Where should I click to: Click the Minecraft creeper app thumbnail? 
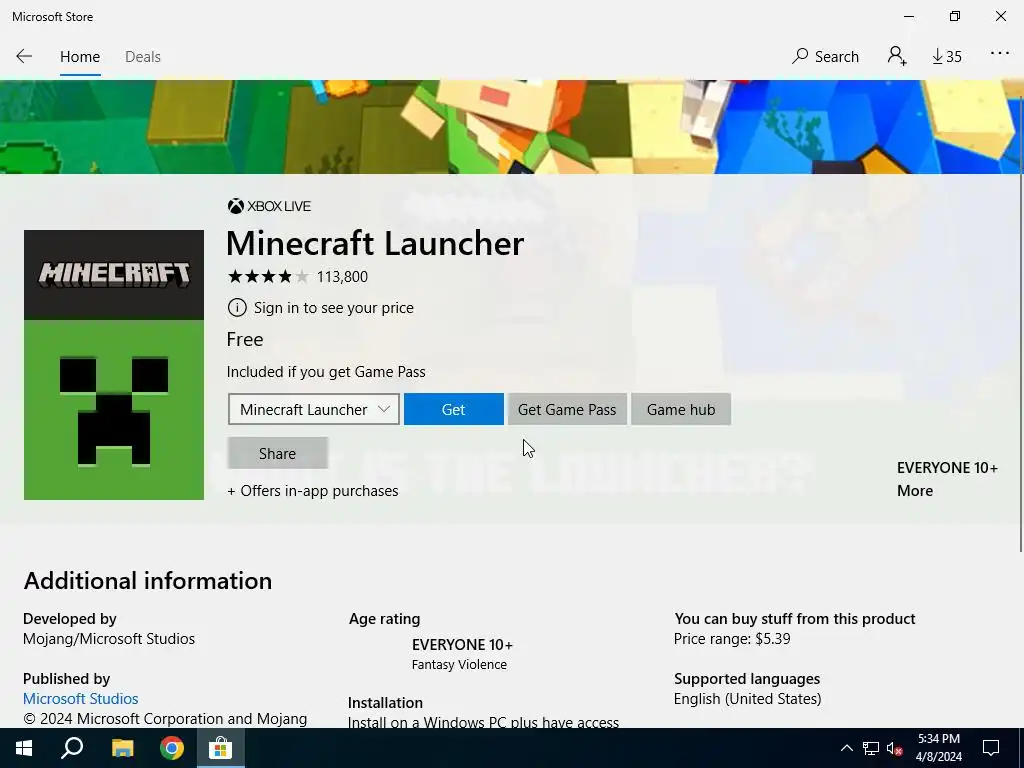pyautogui.click(x=114, y=364)
